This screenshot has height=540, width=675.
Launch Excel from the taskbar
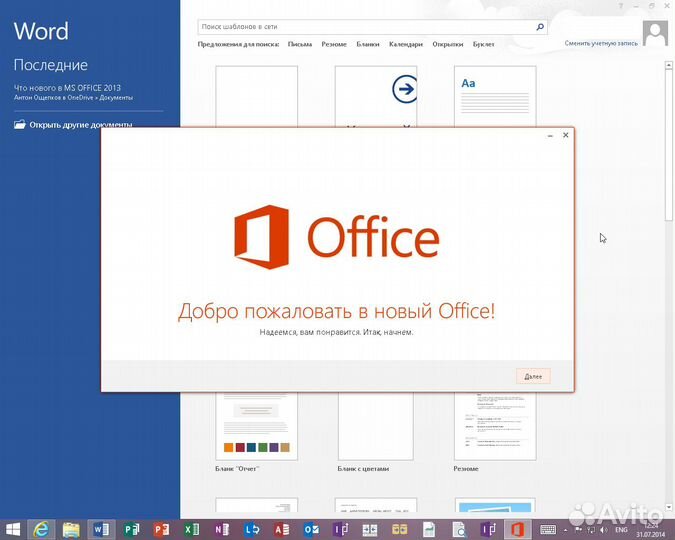point(192,530)
